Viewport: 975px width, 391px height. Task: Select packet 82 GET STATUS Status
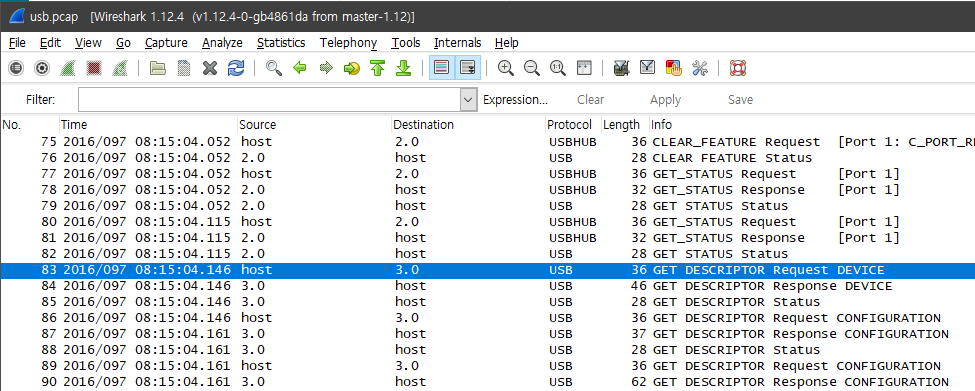point(488,254)
